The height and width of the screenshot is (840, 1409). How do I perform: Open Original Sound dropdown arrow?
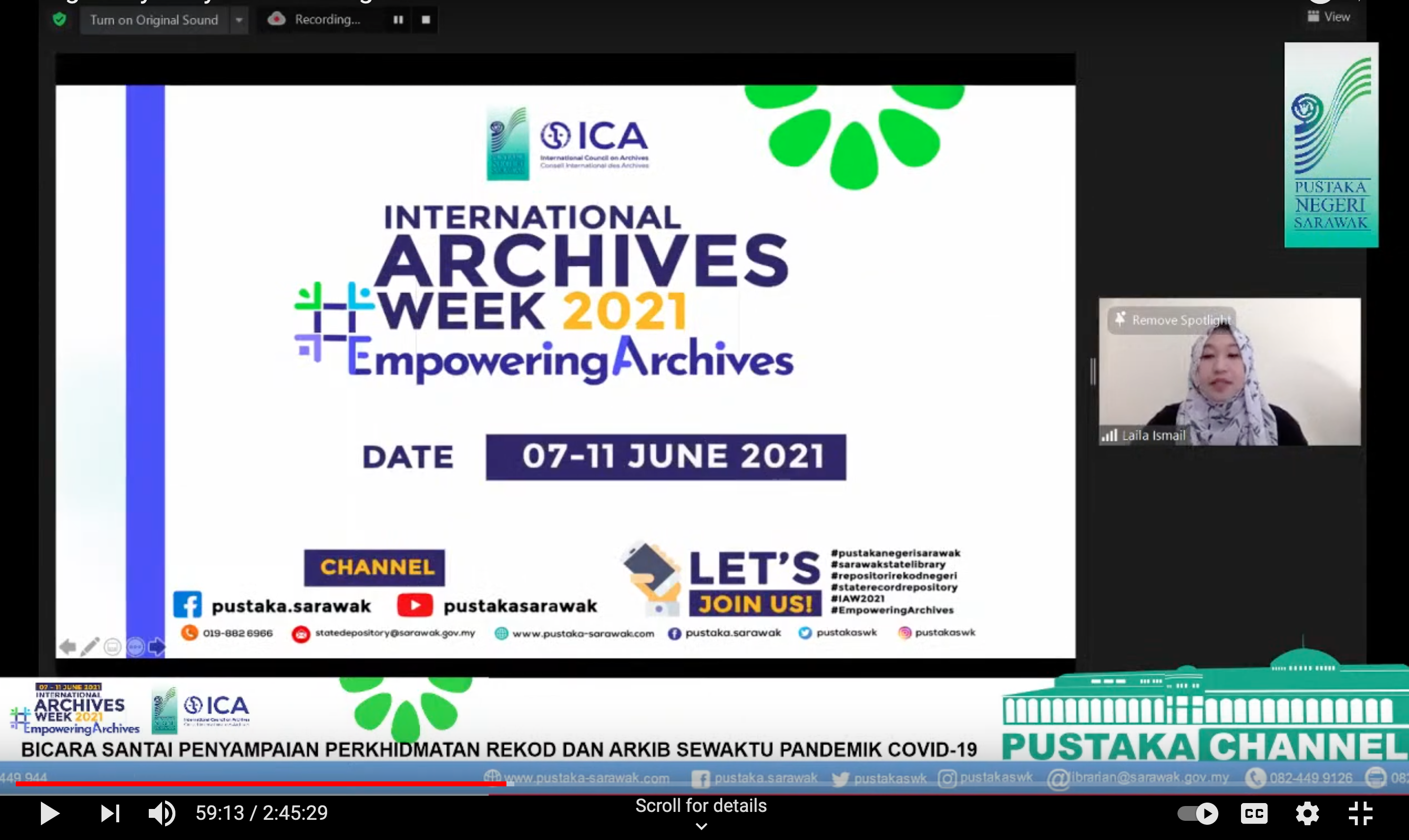coord(239,20)
